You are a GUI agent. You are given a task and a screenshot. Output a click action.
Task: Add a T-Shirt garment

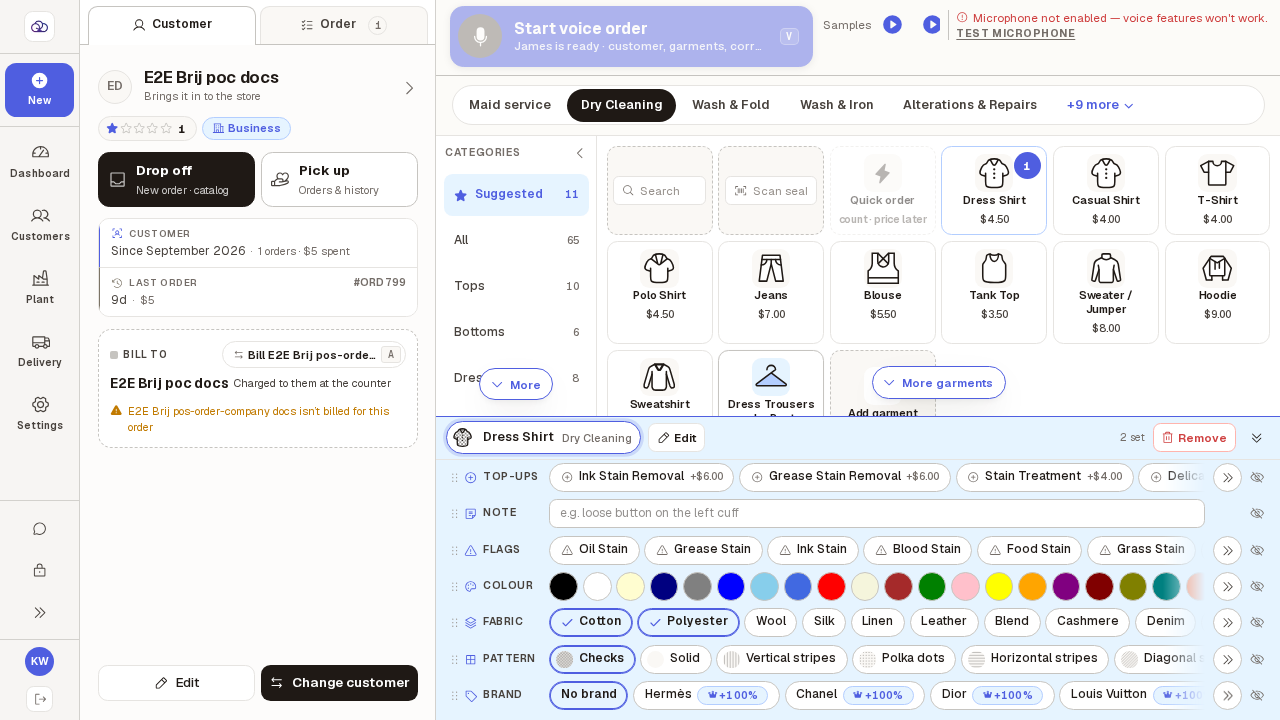pyautogui.click(x=1217, y=190)
